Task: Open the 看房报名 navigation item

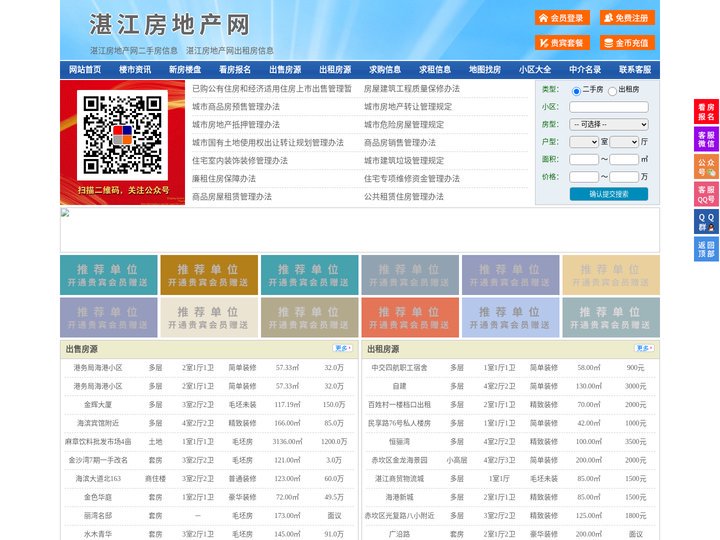Action: [235, 70]
